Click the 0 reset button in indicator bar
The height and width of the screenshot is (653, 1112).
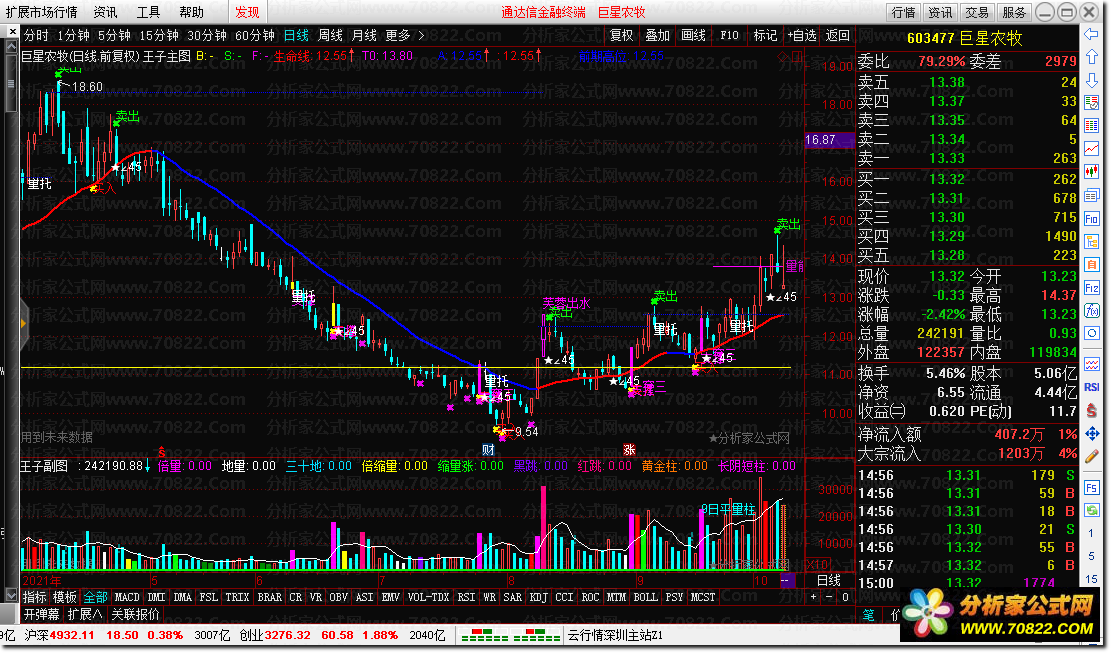(845, 598)
